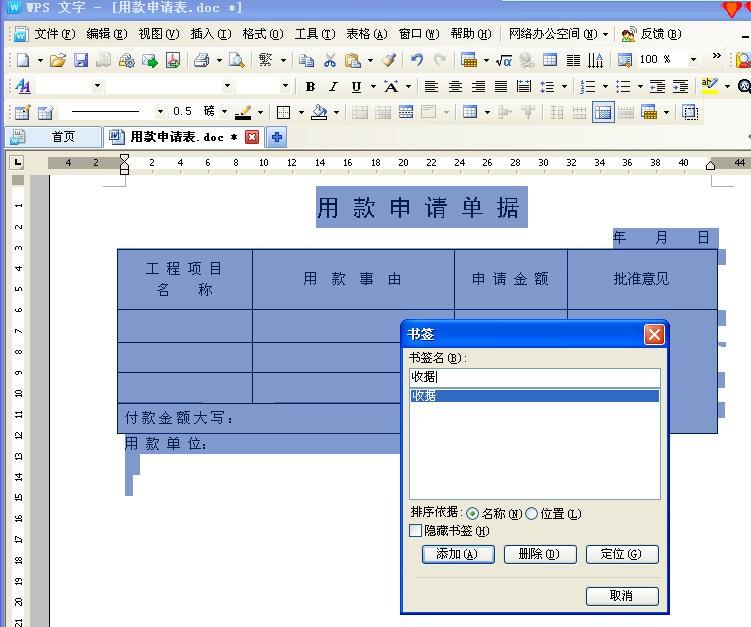This screenshot has height=627, width=751.
Task: Open the Format menu (格式)
Action: tap(262, 34)
